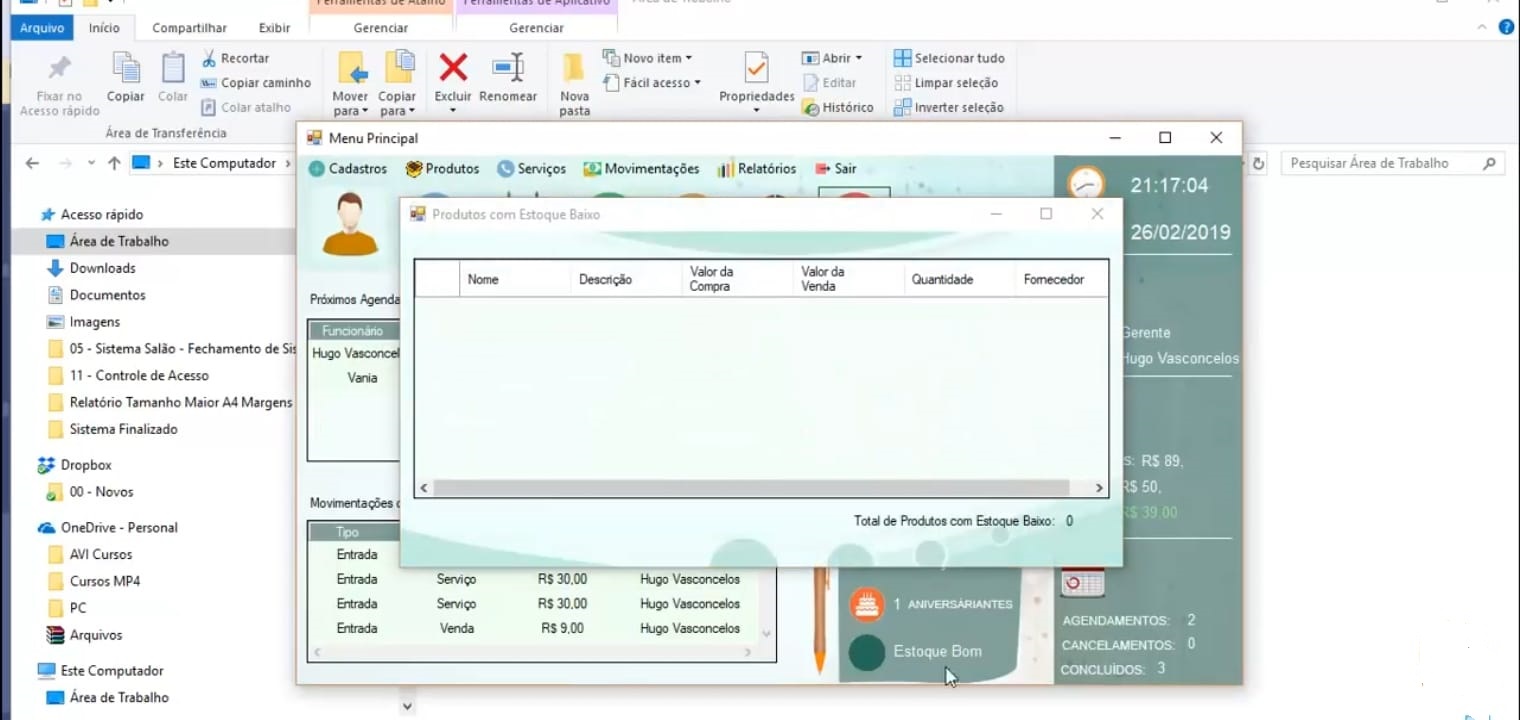Refresh the Explorer address bar
Image resolution: width=1520 pixels, height=720 pixels.
(x=1259, y=163)
